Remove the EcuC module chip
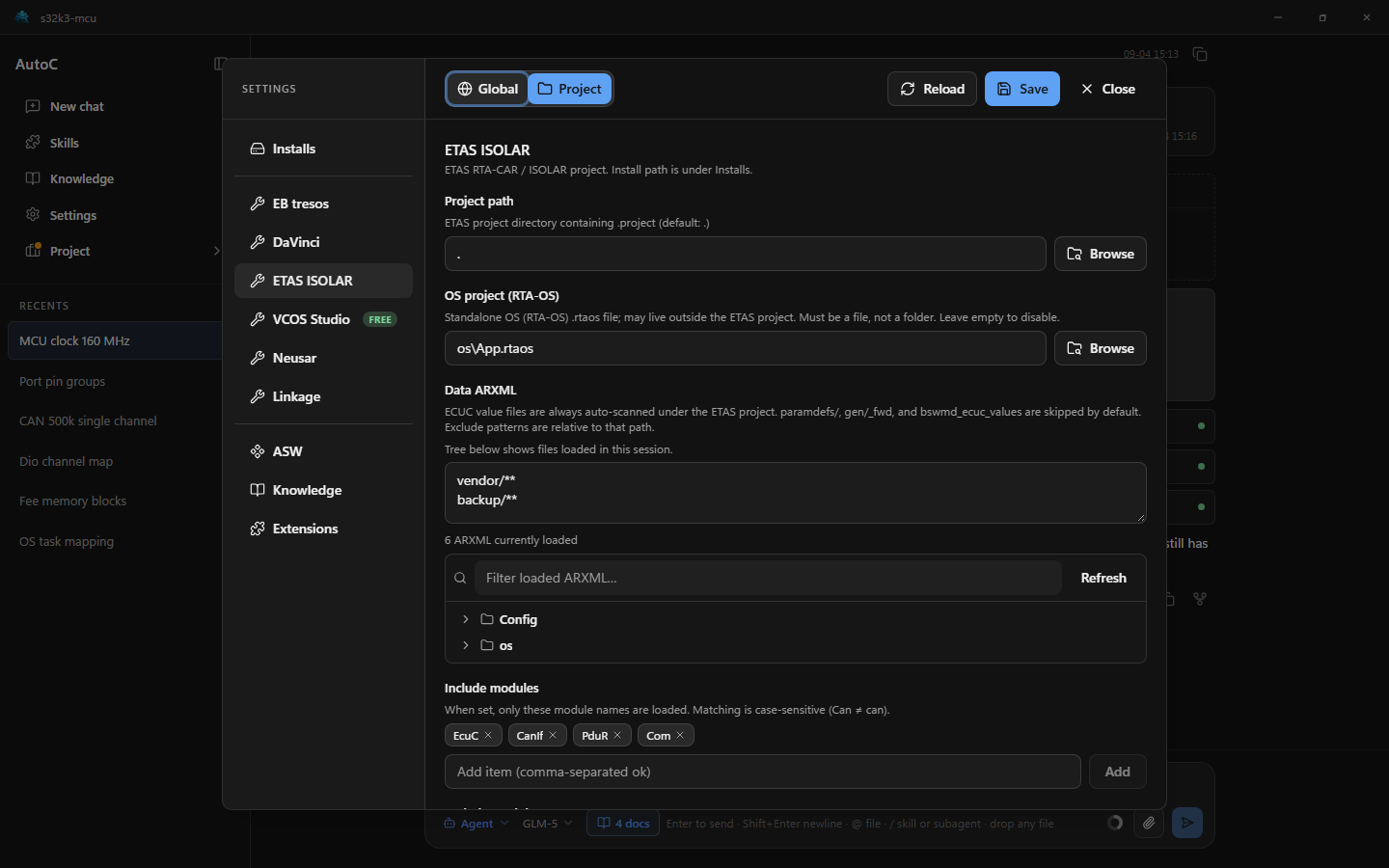This screenshot has width=1389, height=868. coord(488,735)
